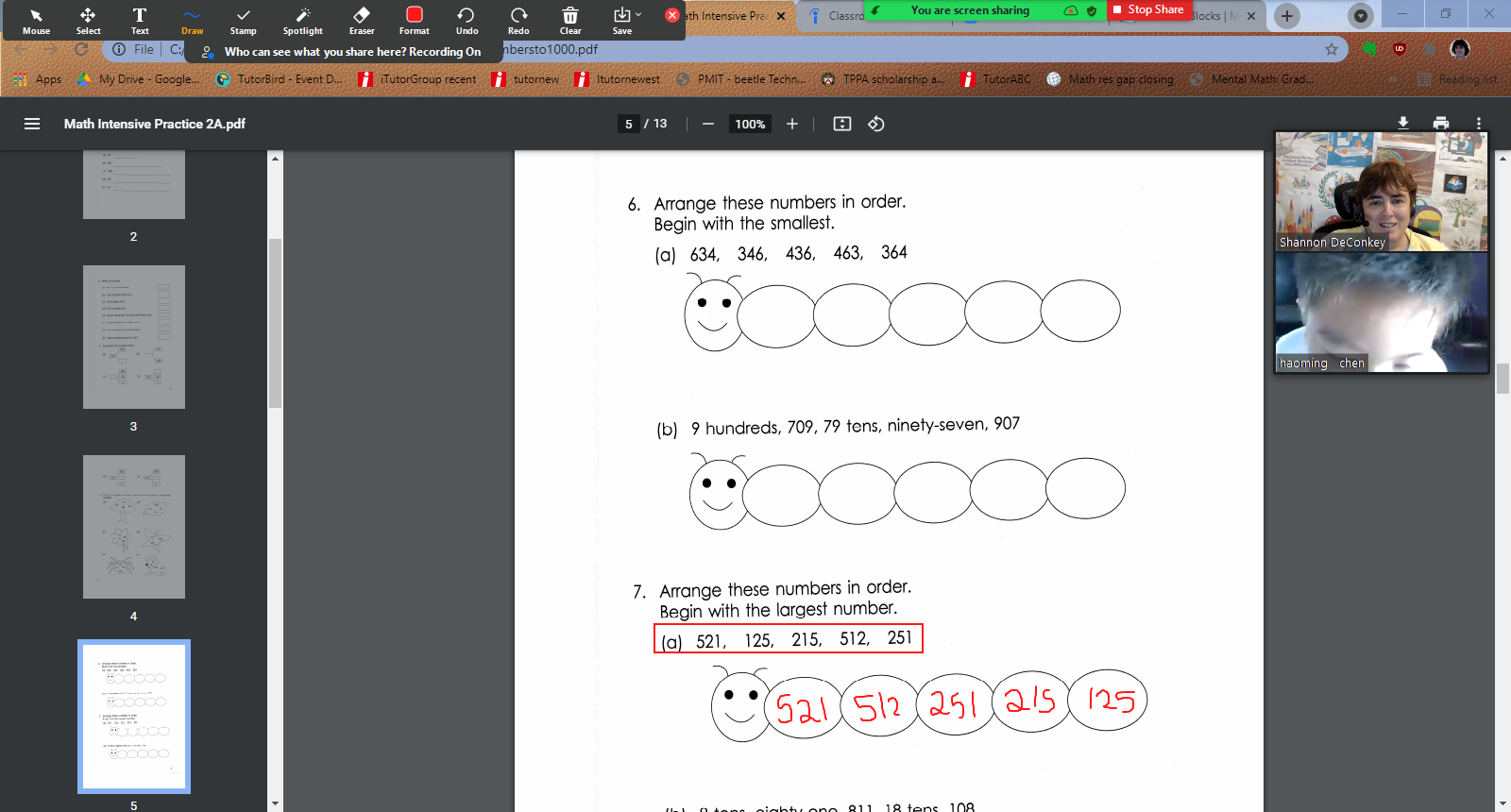Open TPPA scholarship bookmark

point(883,79)
